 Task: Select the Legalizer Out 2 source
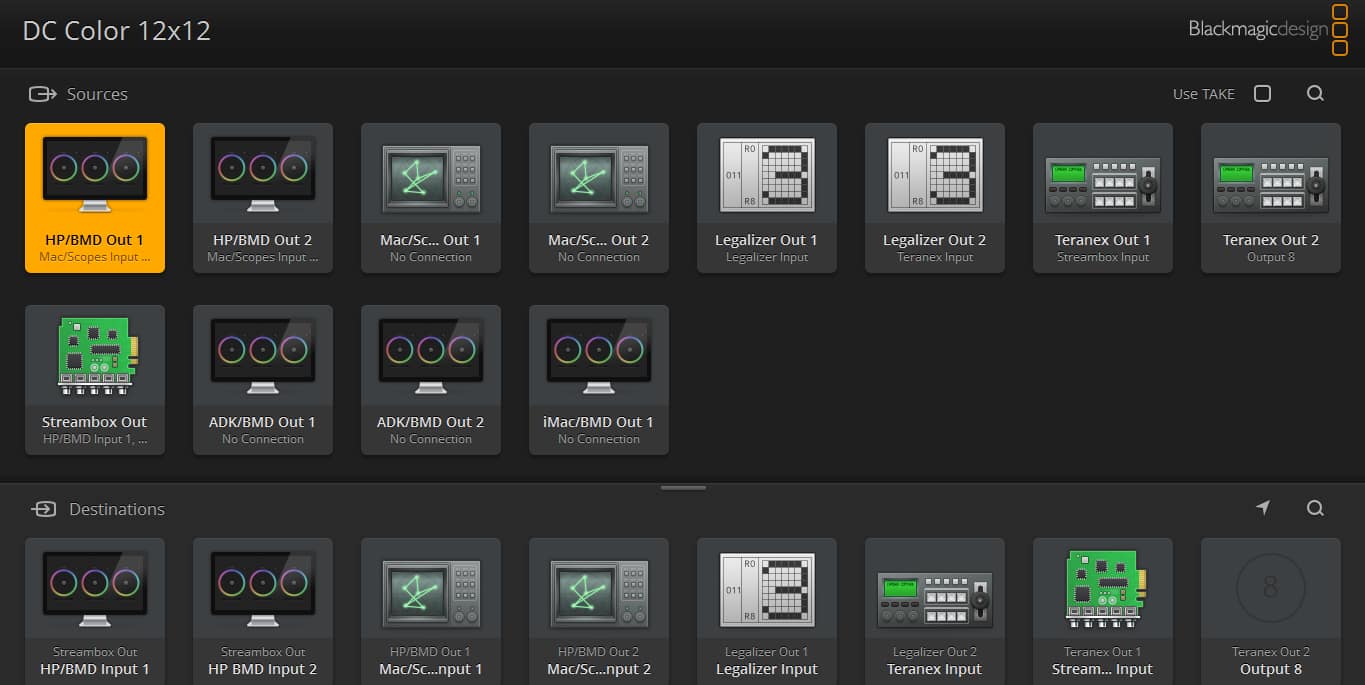pos(935,198)
